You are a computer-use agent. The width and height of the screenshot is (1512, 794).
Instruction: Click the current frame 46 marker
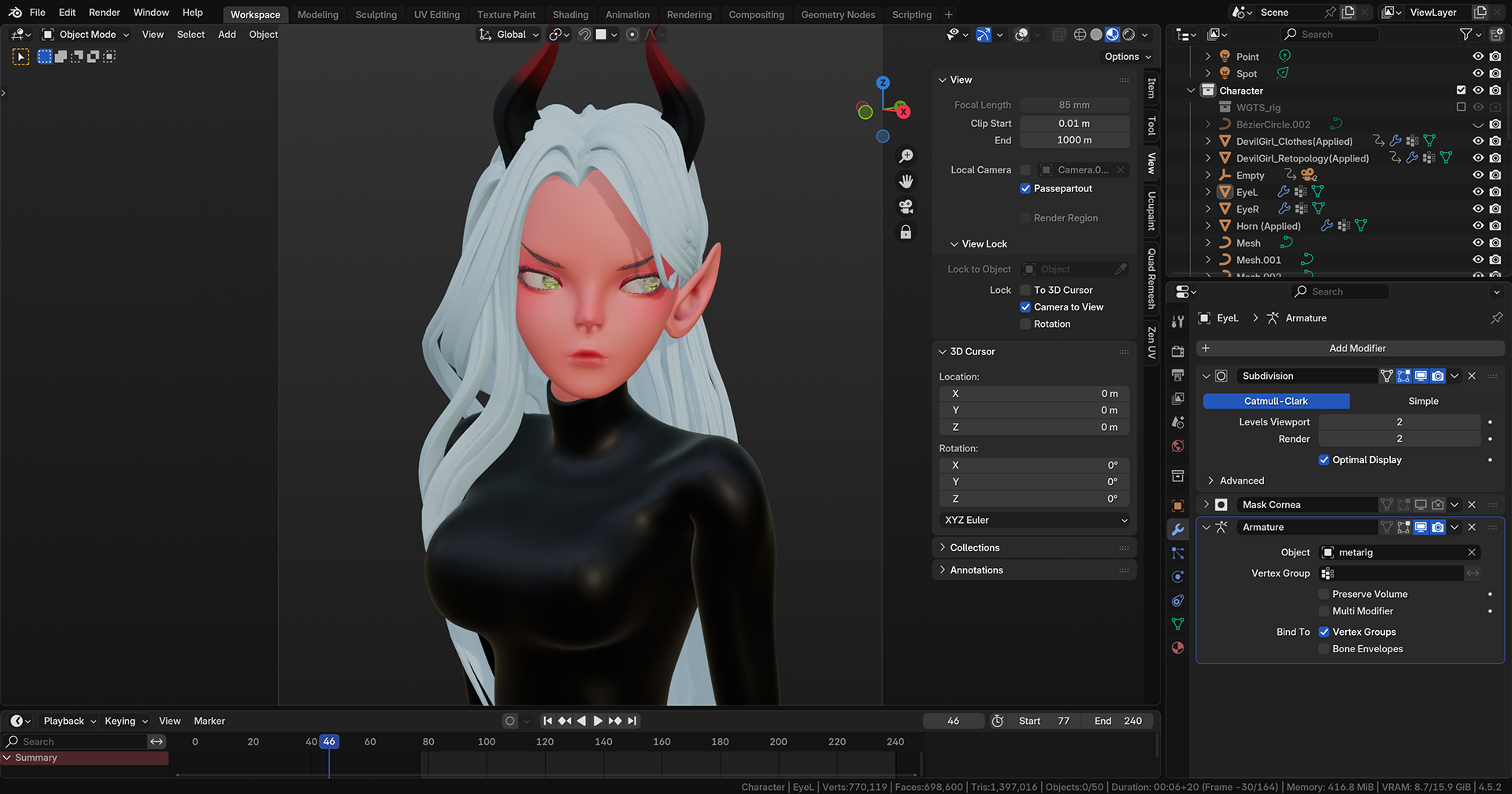point(329,742)
